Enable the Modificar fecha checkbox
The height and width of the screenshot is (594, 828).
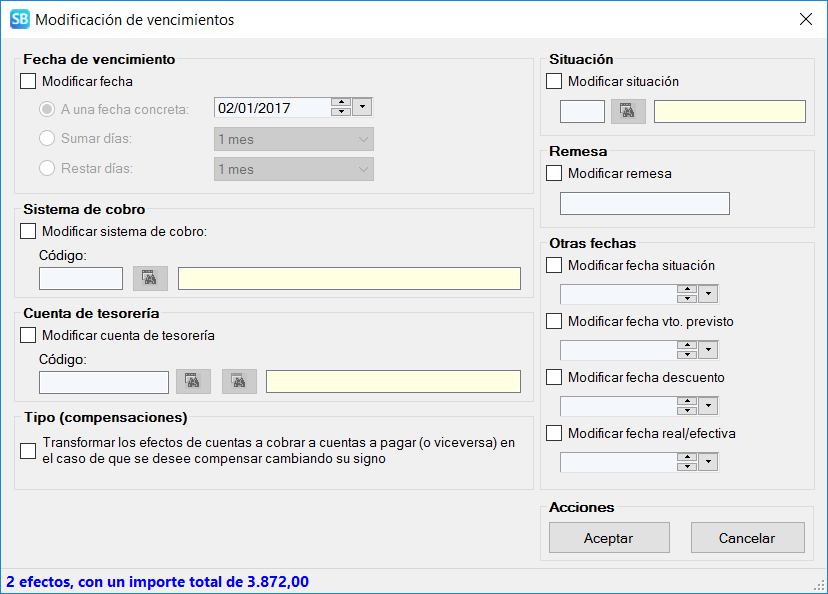(x=28, y=82)
